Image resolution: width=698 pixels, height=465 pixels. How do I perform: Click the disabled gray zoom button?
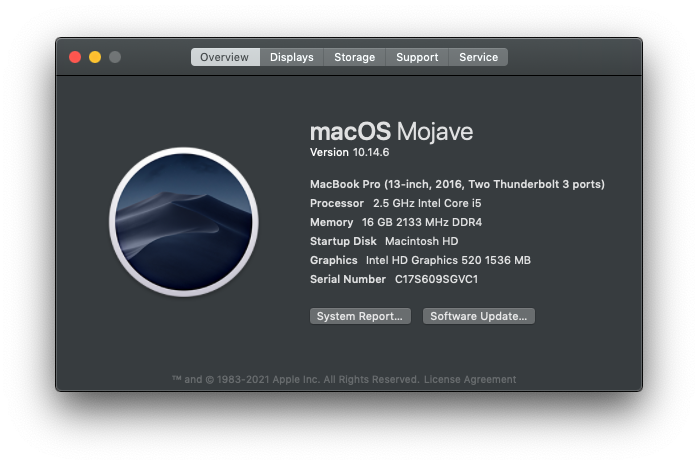pos(115,57)
